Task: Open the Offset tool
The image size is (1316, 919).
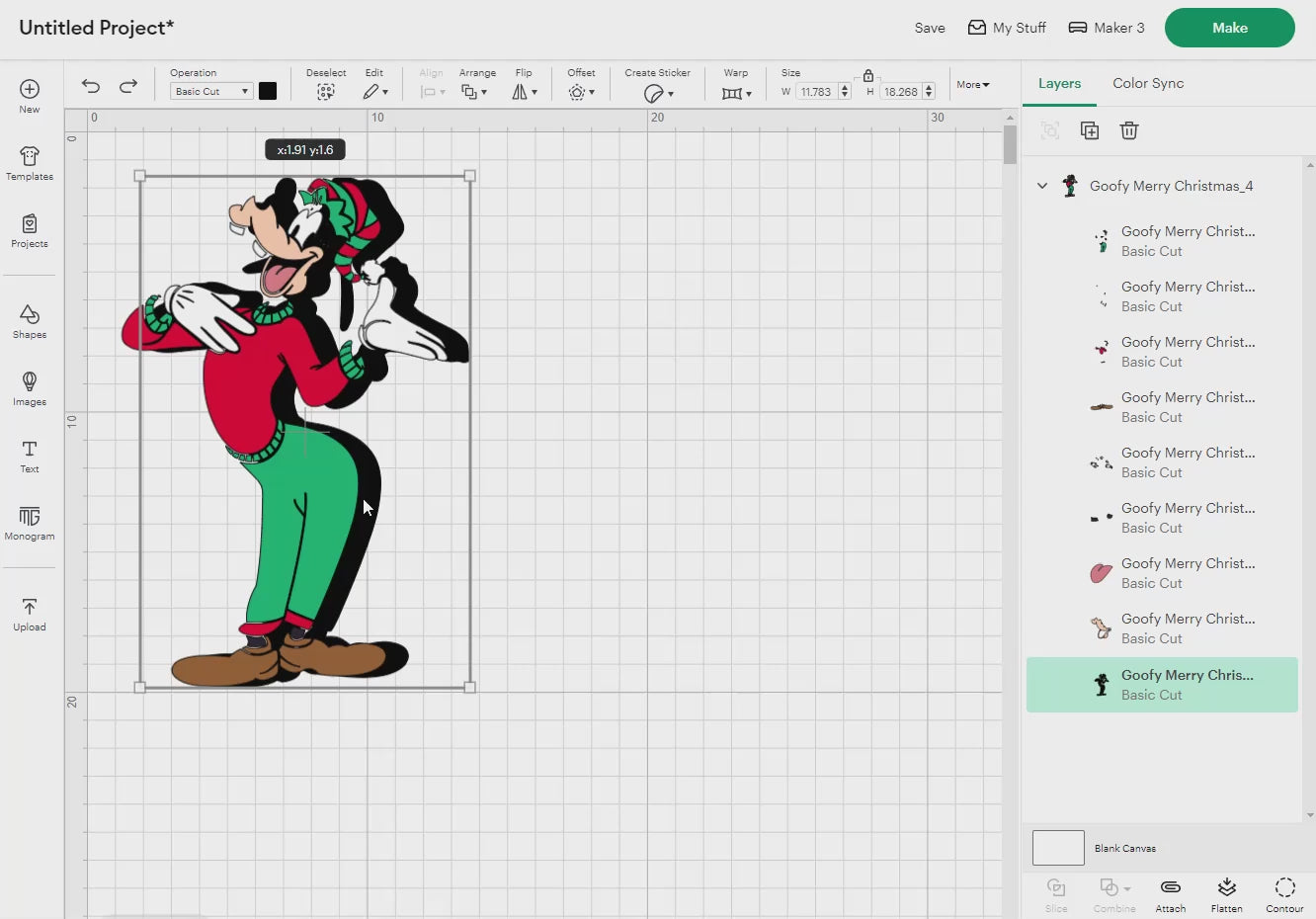Action: tap(581, 92)
